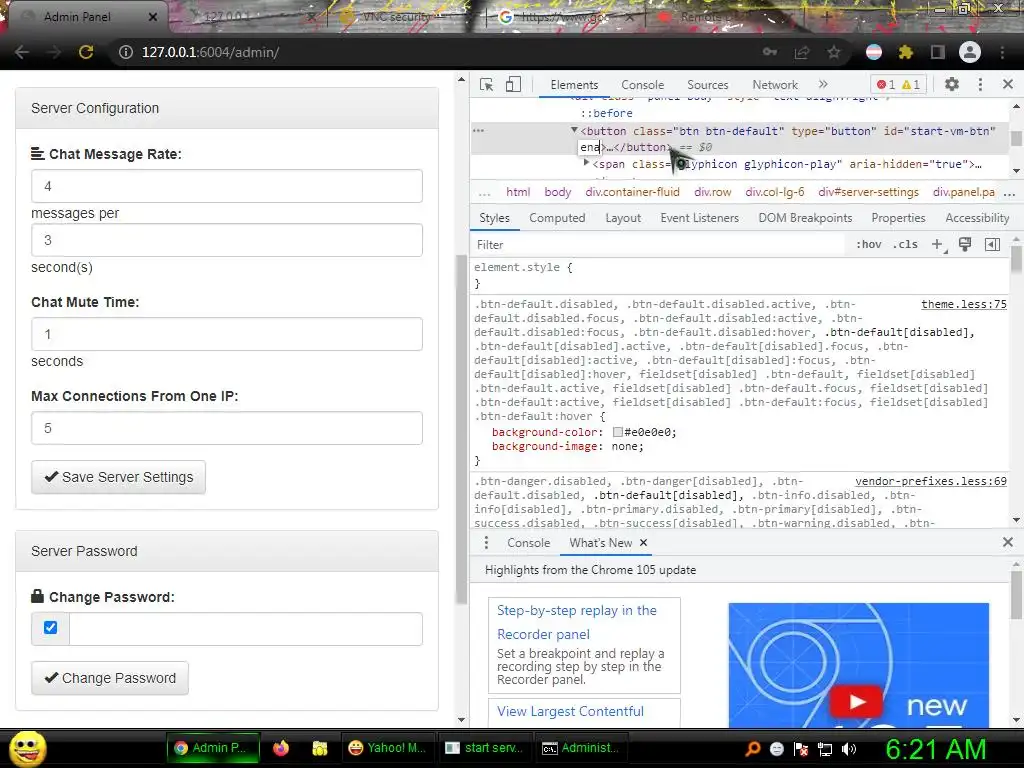Click the Change Password button
This screenshot has height=768, width=1024.
point(110,678)
